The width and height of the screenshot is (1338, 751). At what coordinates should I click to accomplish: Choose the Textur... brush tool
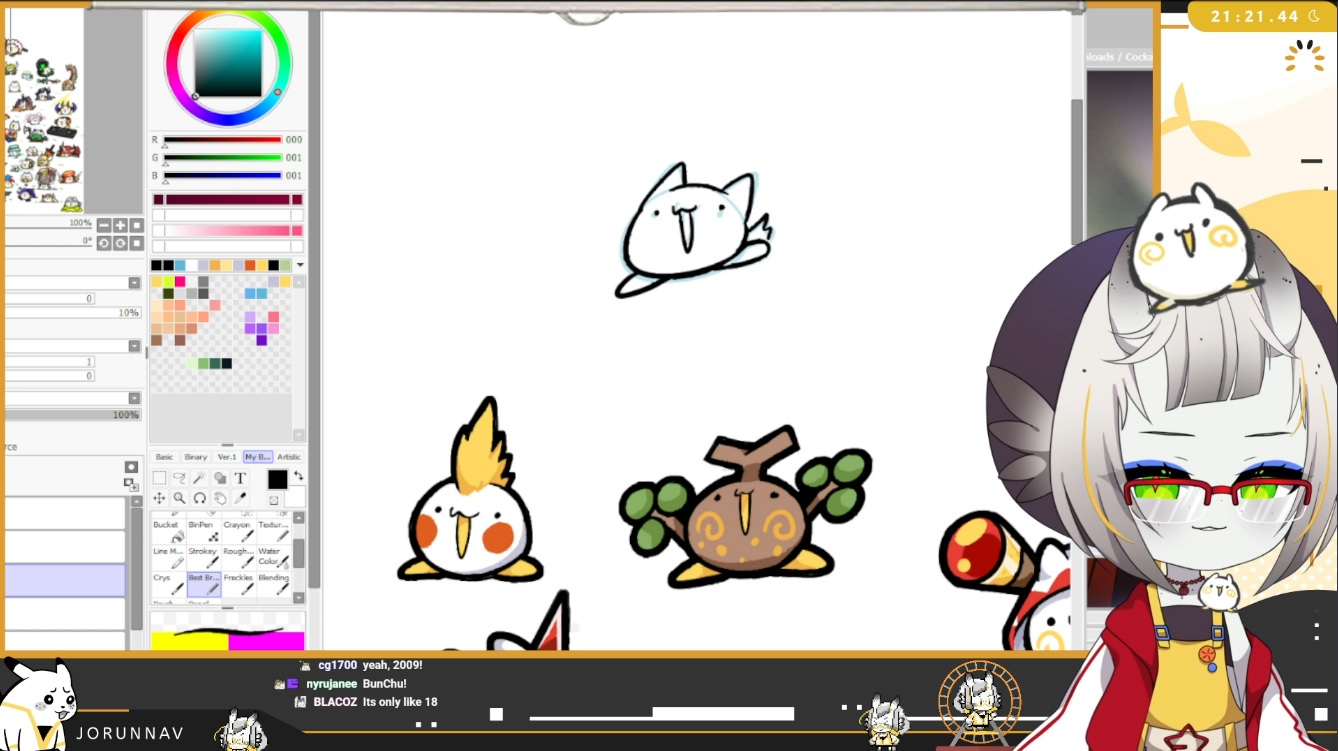pyautogui.click(x=273, y=531)
